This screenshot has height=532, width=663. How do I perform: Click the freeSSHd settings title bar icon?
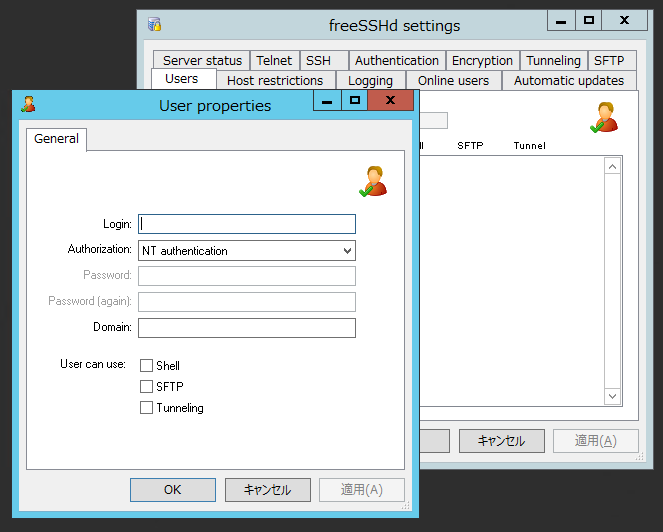[154, 25]
